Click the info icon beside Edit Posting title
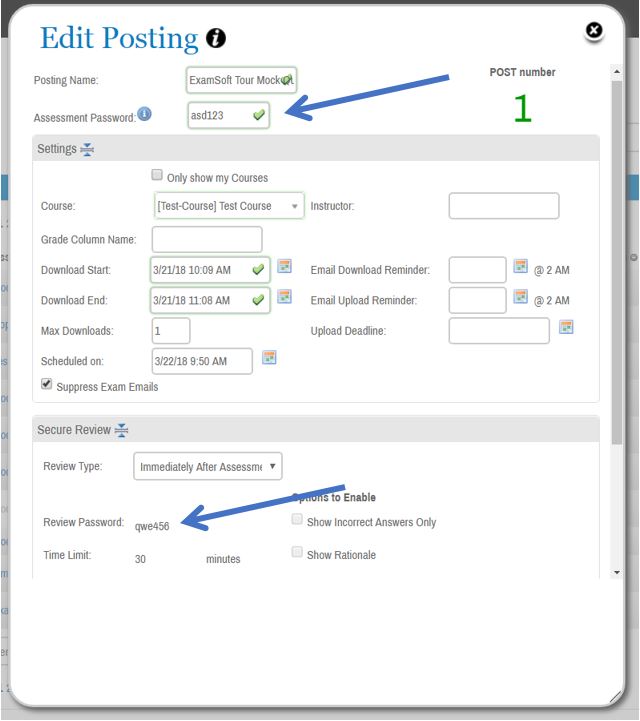640x721 pixels. (216, 39)
